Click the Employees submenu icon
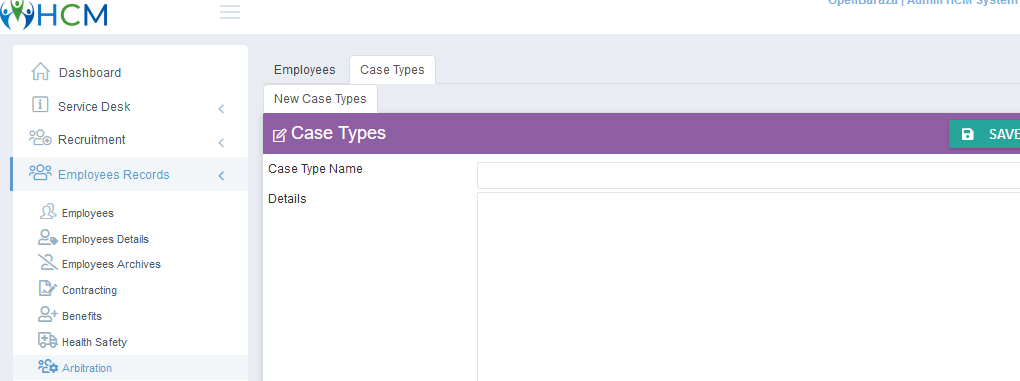This screenshot has height=381, width=1020. coord(47,212)
